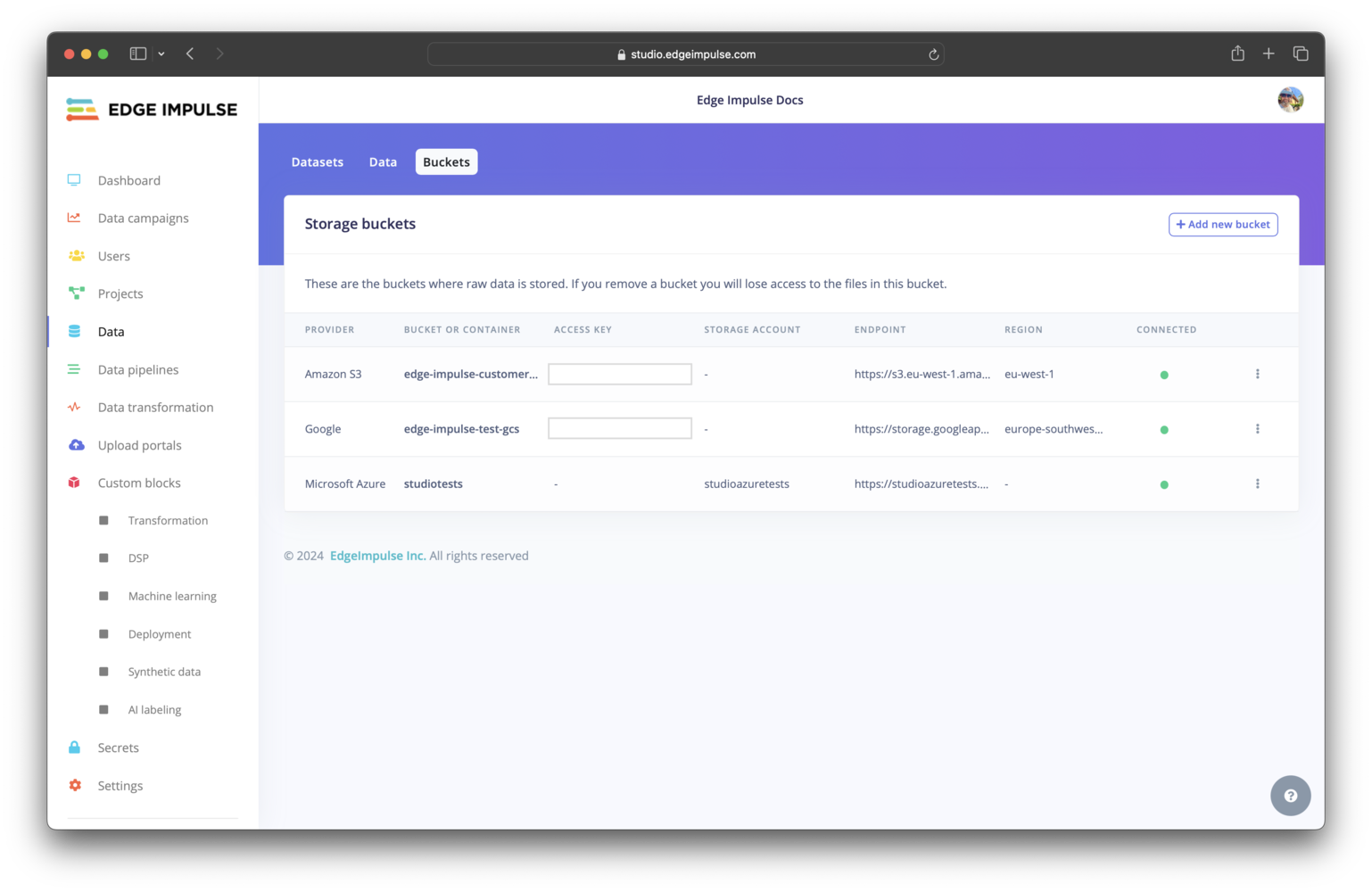Go back with browser back arrow
The height and width of the screenshot is (892, 1372).
(190, 54)
